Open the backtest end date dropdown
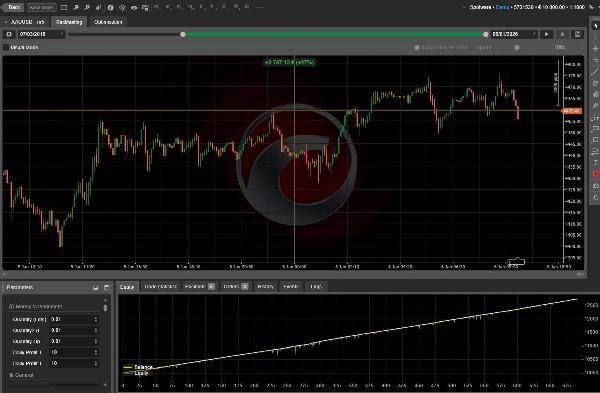The height and width of the screenshot is (393, 600). pos(514,34)
